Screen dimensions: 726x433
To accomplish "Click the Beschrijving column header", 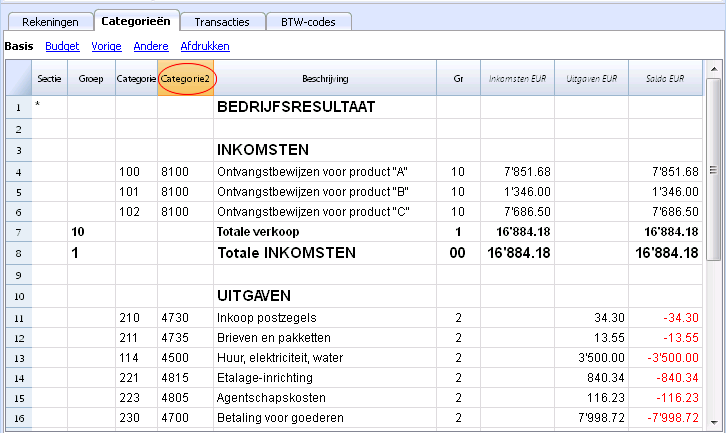I will coord(325,78).
